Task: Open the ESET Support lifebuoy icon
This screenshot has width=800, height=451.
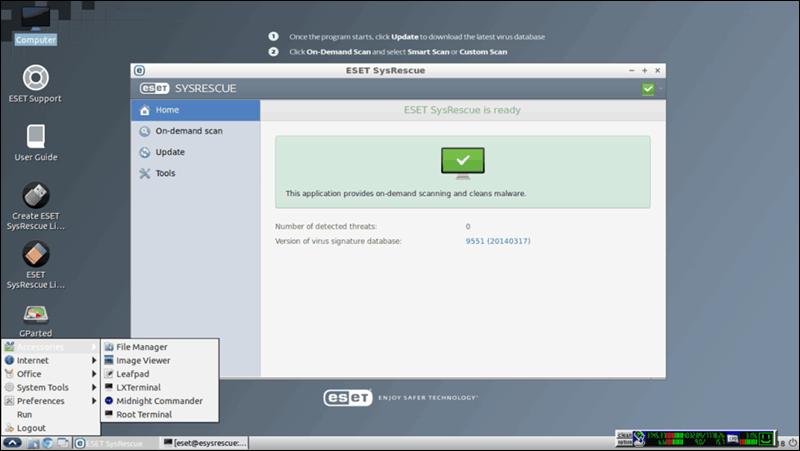Action: tap(35, 78)
